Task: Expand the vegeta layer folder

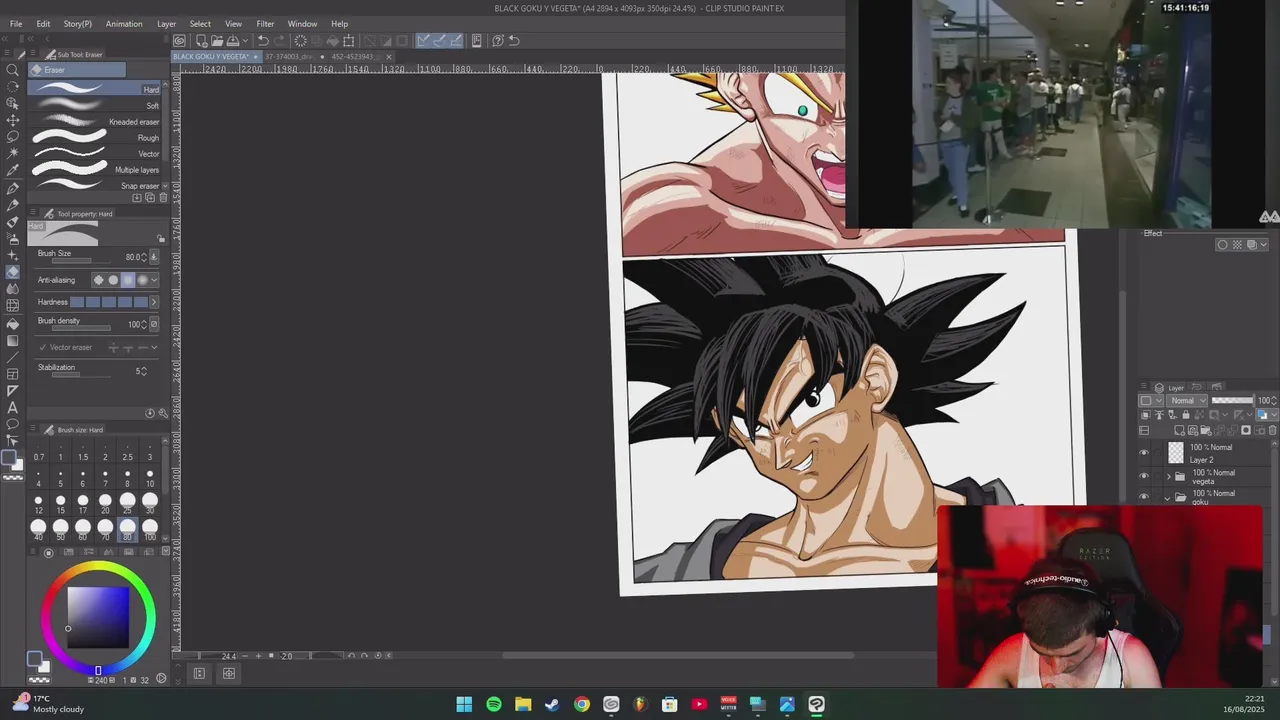Action: tap(1168, 477)
